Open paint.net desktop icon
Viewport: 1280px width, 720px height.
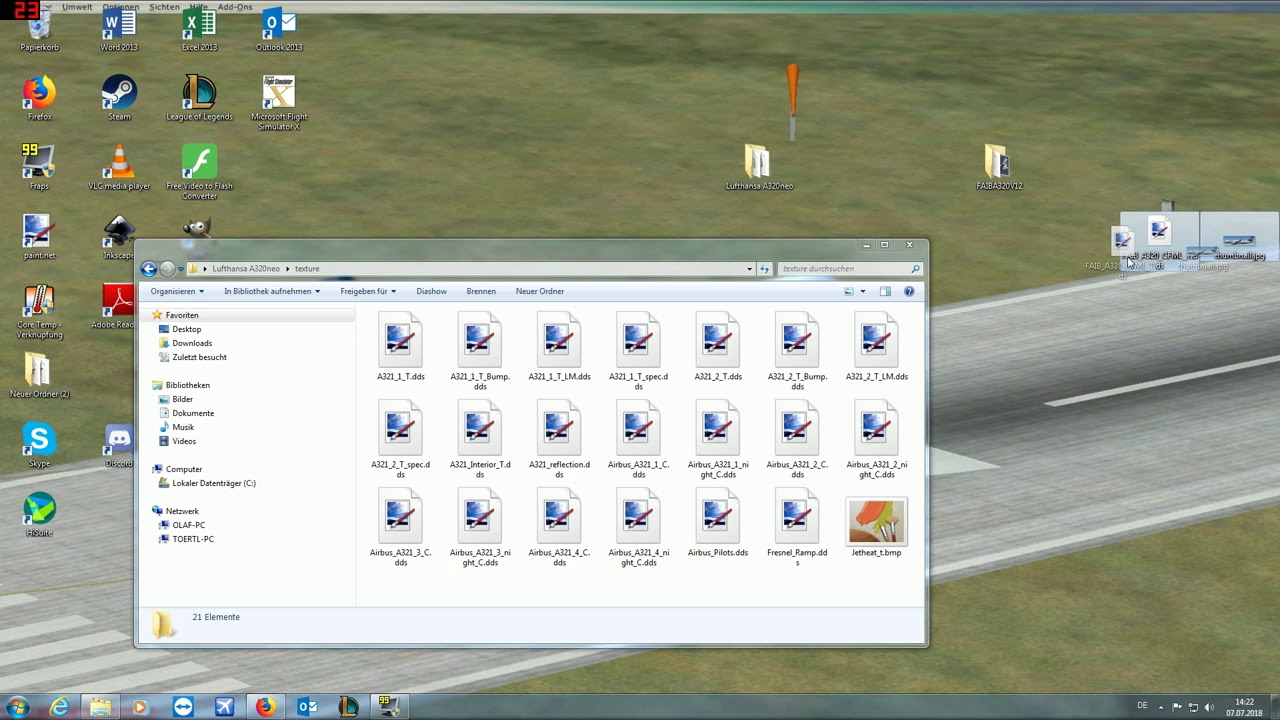click(x=39, y=237)
